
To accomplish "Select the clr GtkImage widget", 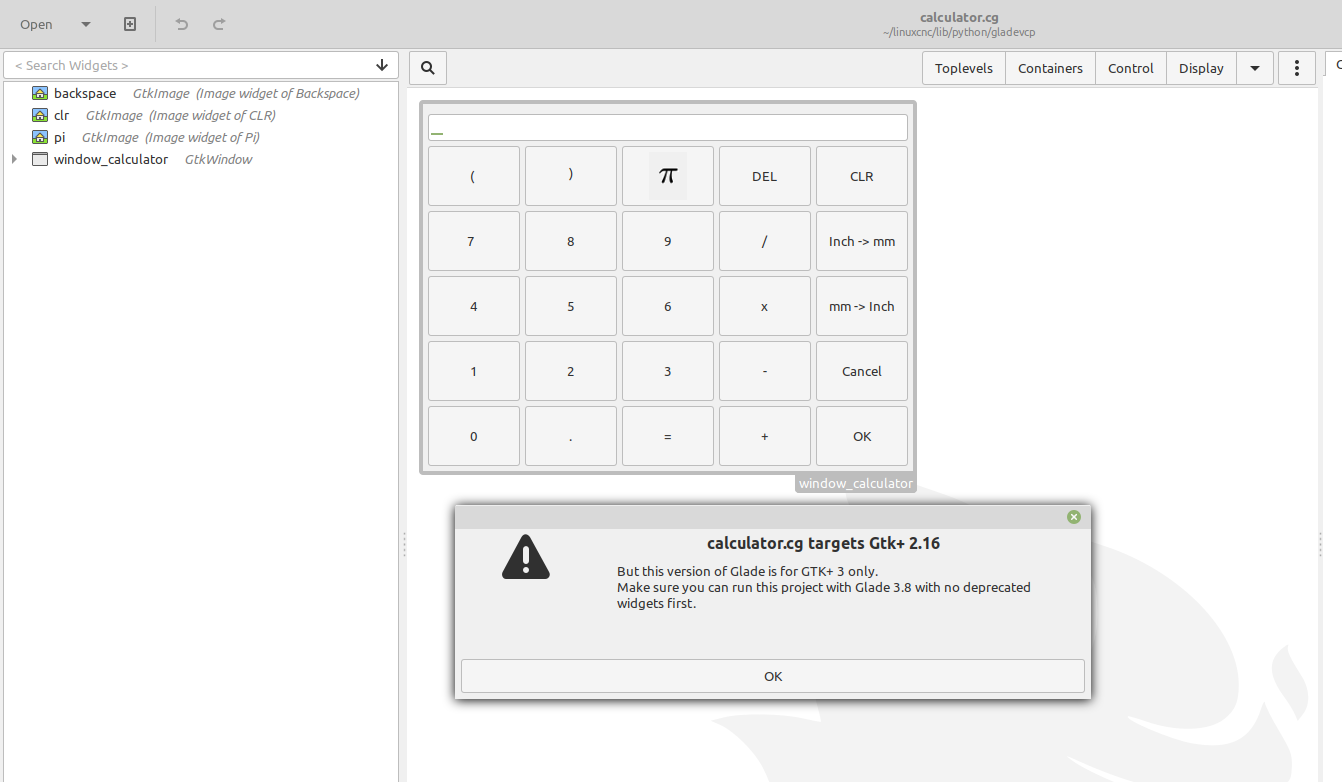I will (61, 115).
